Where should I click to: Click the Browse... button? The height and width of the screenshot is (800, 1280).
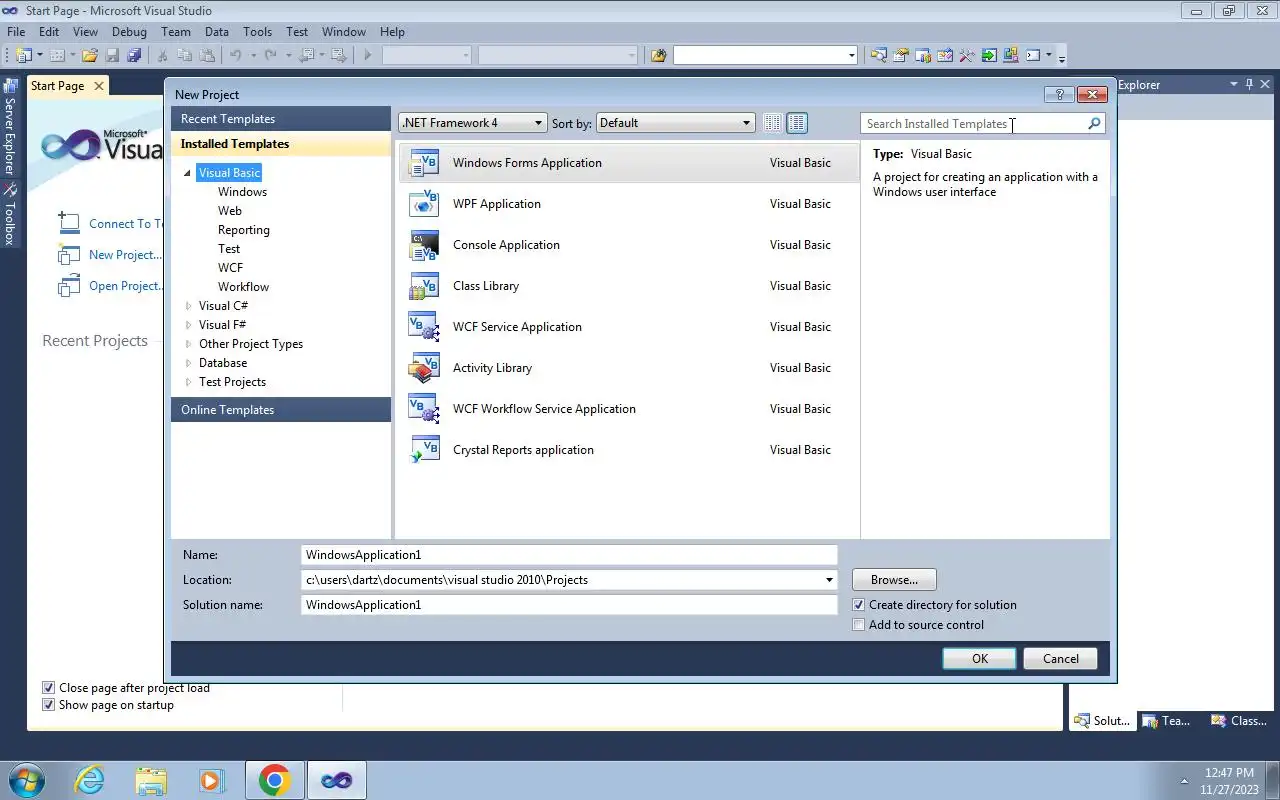[894, 580]
